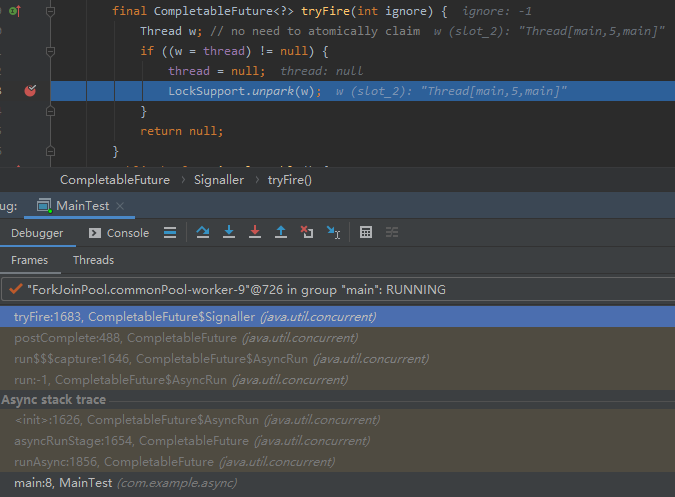
Task: Click the Show Execution Point icon
Action: click(x=170, y=233)
